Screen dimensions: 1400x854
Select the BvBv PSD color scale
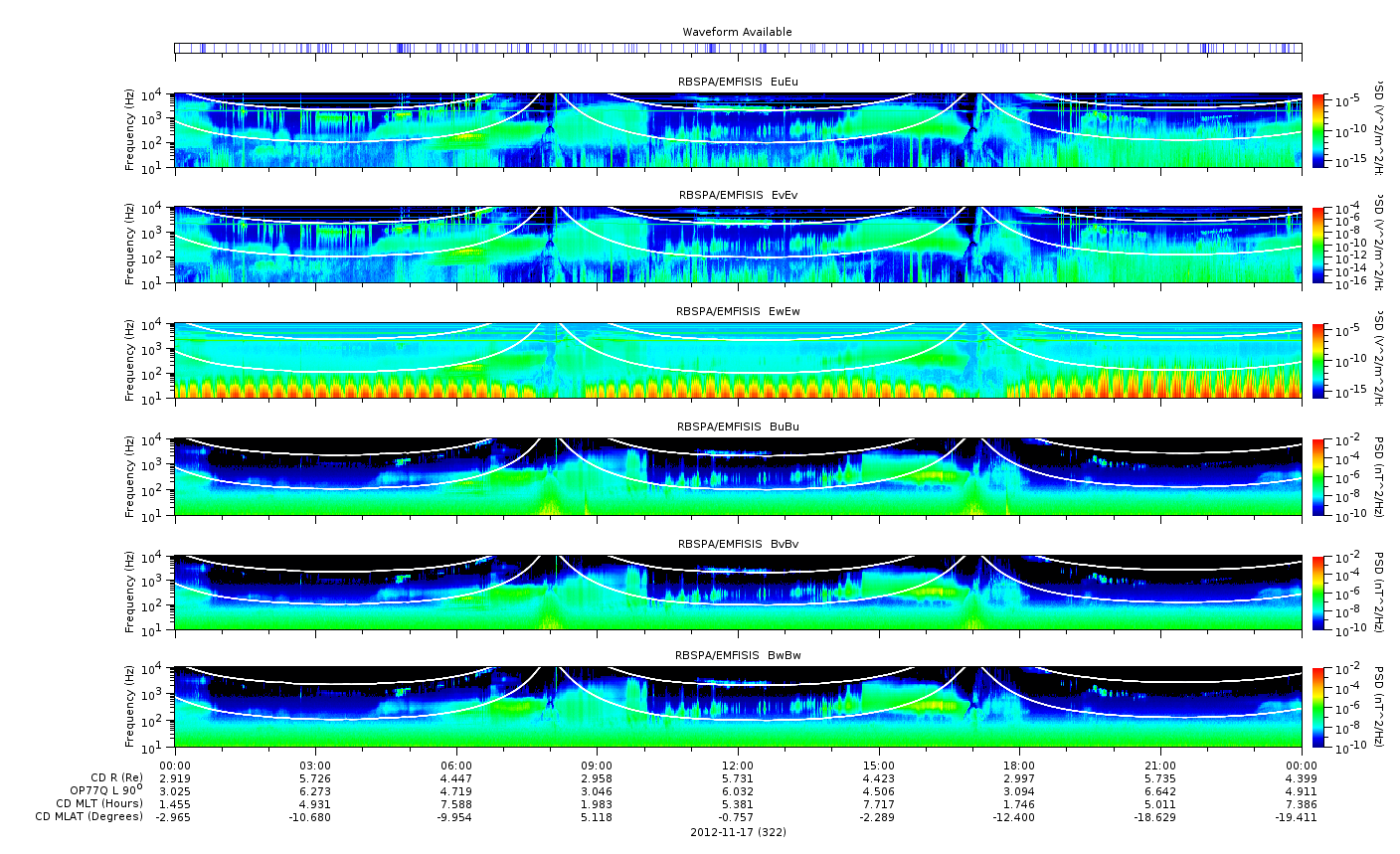click(1318, 593)
